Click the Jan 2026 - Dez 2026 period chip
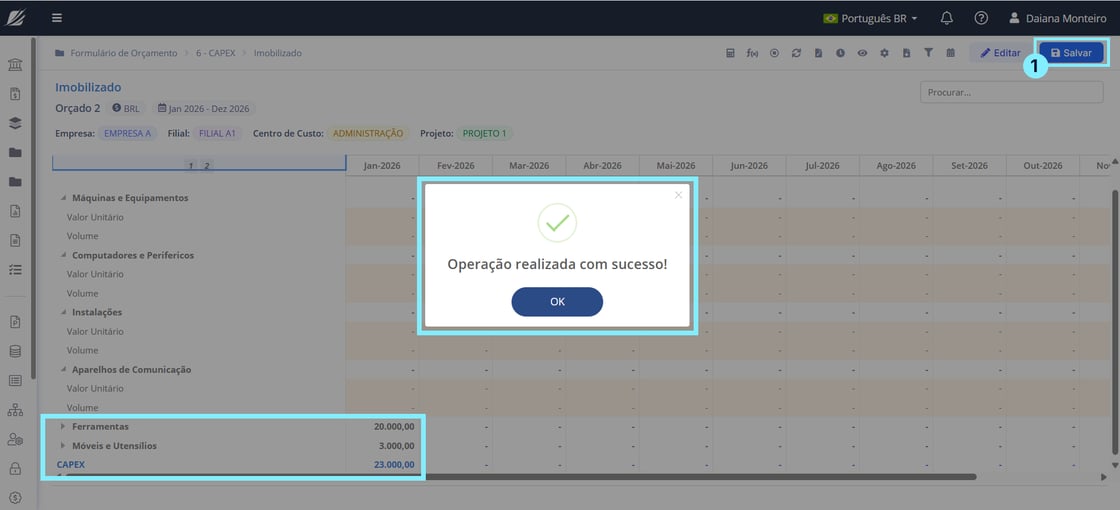The image size is (1120, 510). point(203,109)
